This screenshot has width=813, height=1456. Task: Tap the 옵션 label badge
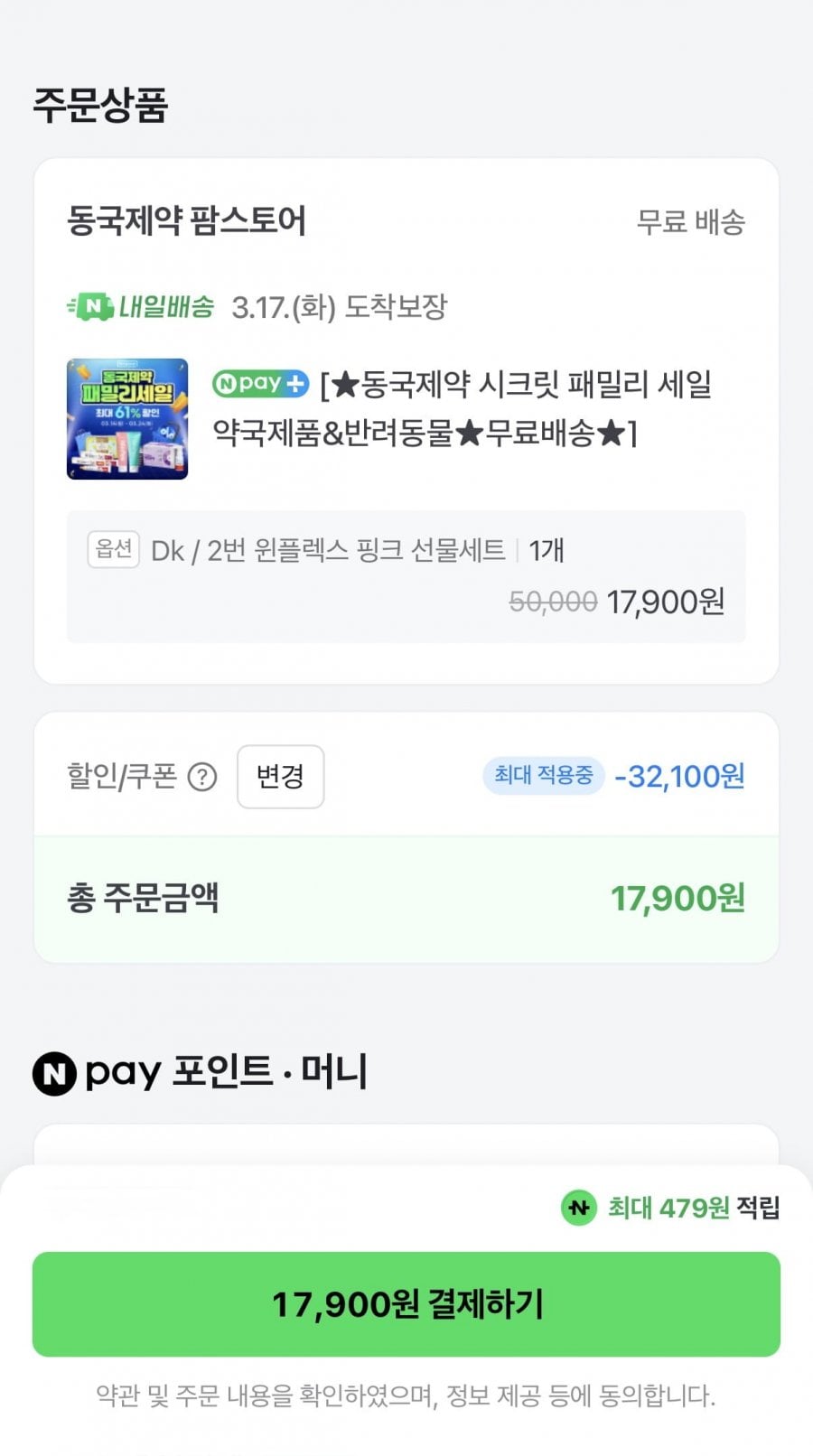point(113,549)
